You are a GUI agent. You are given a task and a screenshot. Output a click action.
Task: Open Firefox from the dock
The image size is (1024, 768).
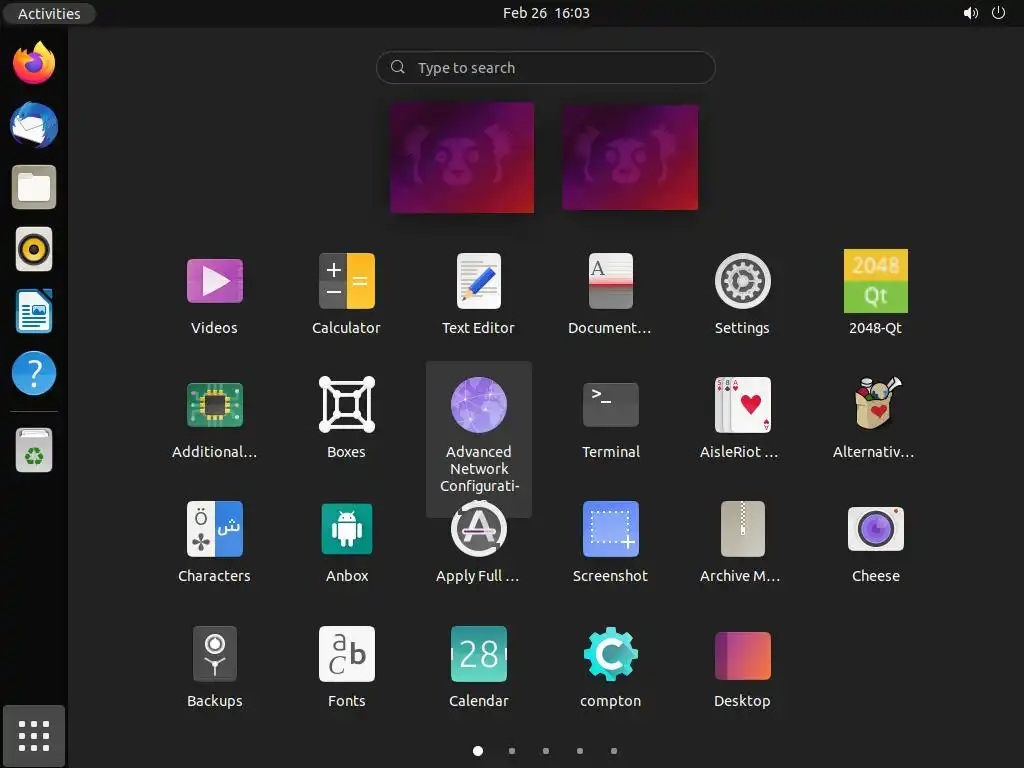[x=34, y=63]
